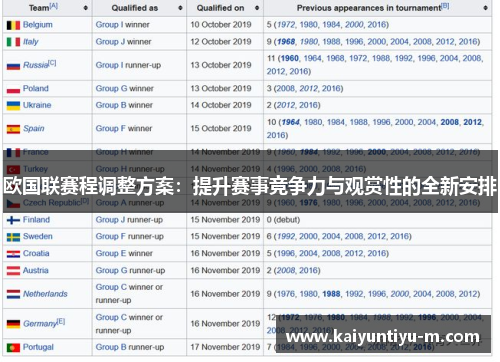
Task: Follow Group B link in Ukraine row
Action: [x=111, y=105]
